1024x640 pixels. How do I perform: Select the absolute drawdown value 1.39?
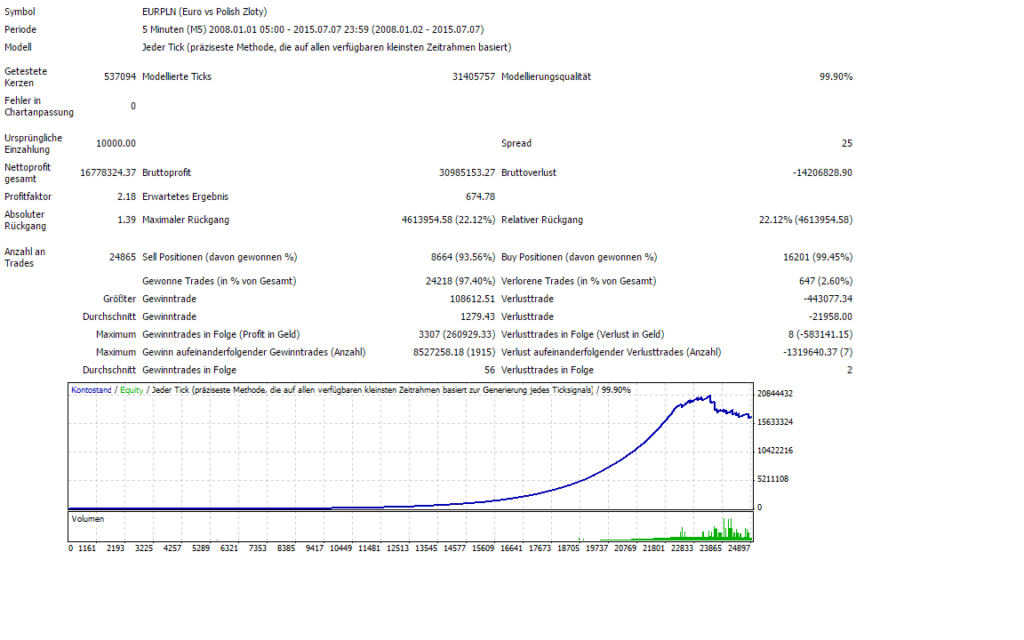pos(126,219)
